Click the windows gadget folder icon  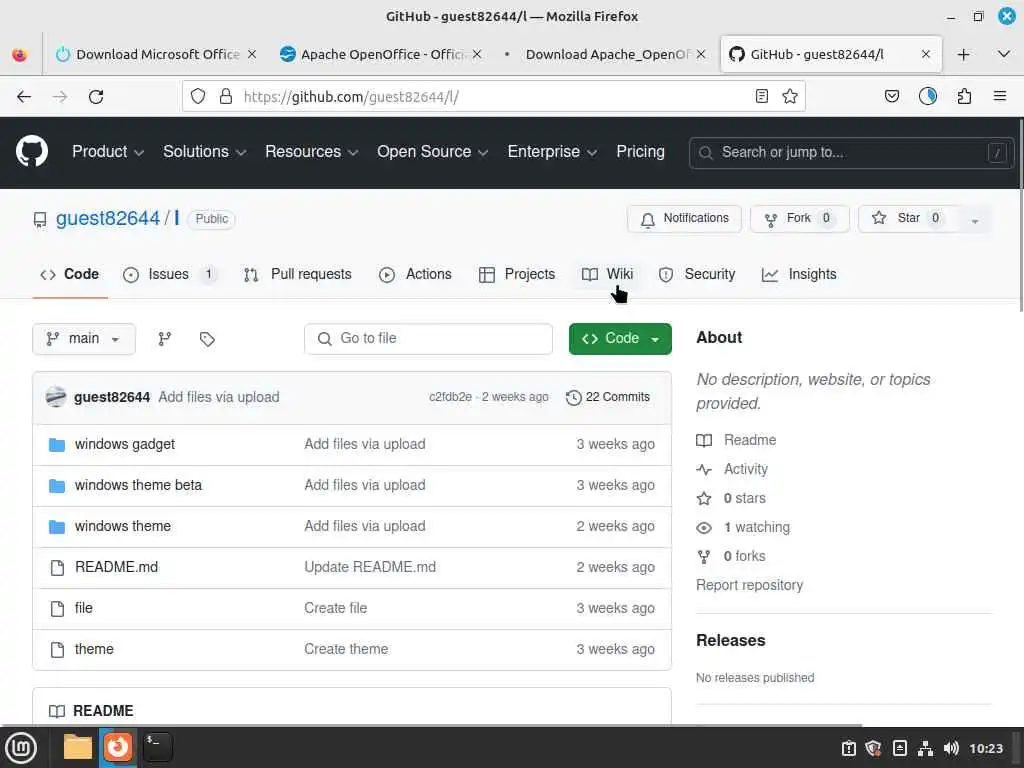(57, 445)
